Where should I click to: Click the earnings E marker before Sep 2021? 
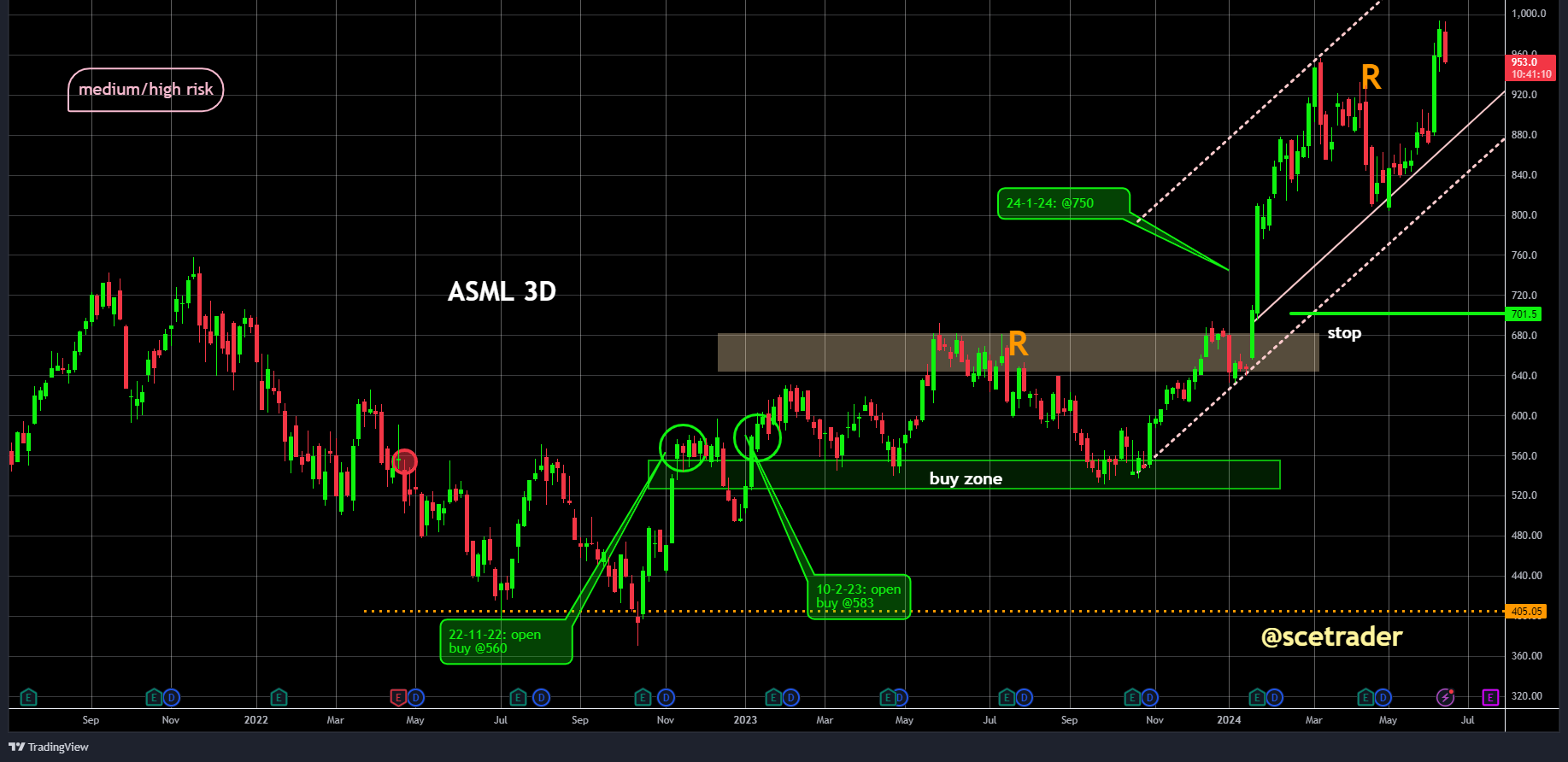pyautogui.click(x=28, y=698)
